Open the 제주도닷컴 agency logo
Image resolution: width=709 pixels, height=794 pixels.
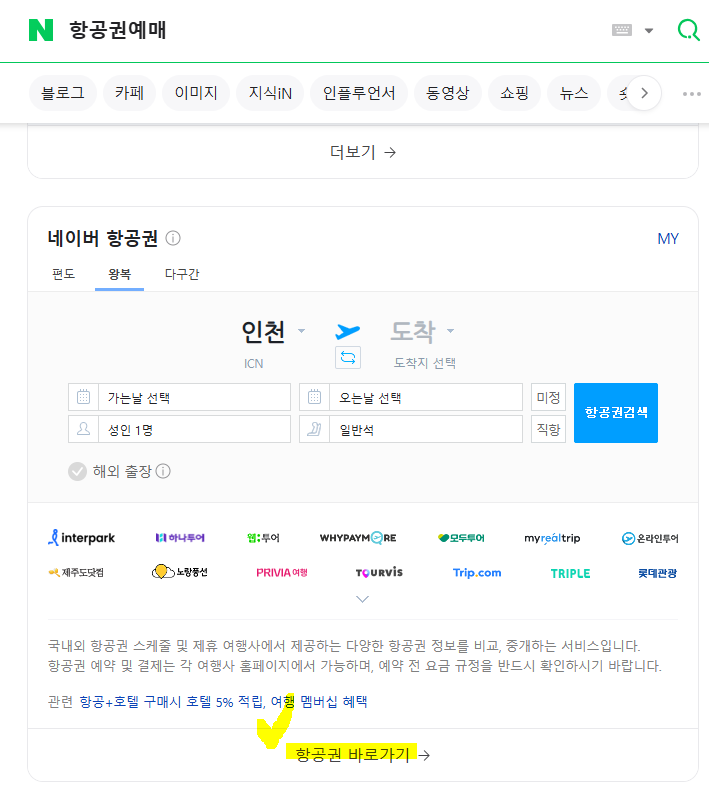(x=76, y=573)
